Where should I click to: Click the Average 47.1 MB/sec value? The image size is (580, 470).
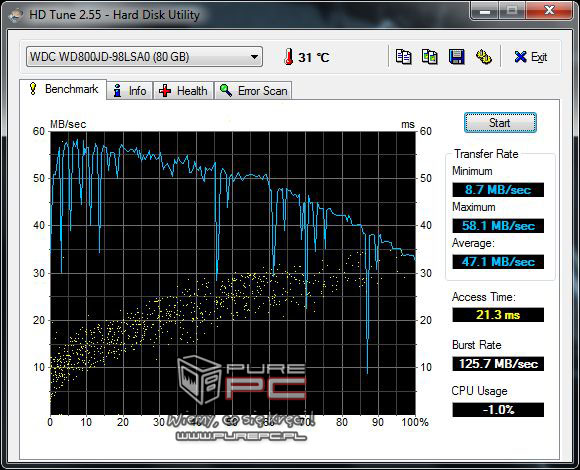pos(498,262)
